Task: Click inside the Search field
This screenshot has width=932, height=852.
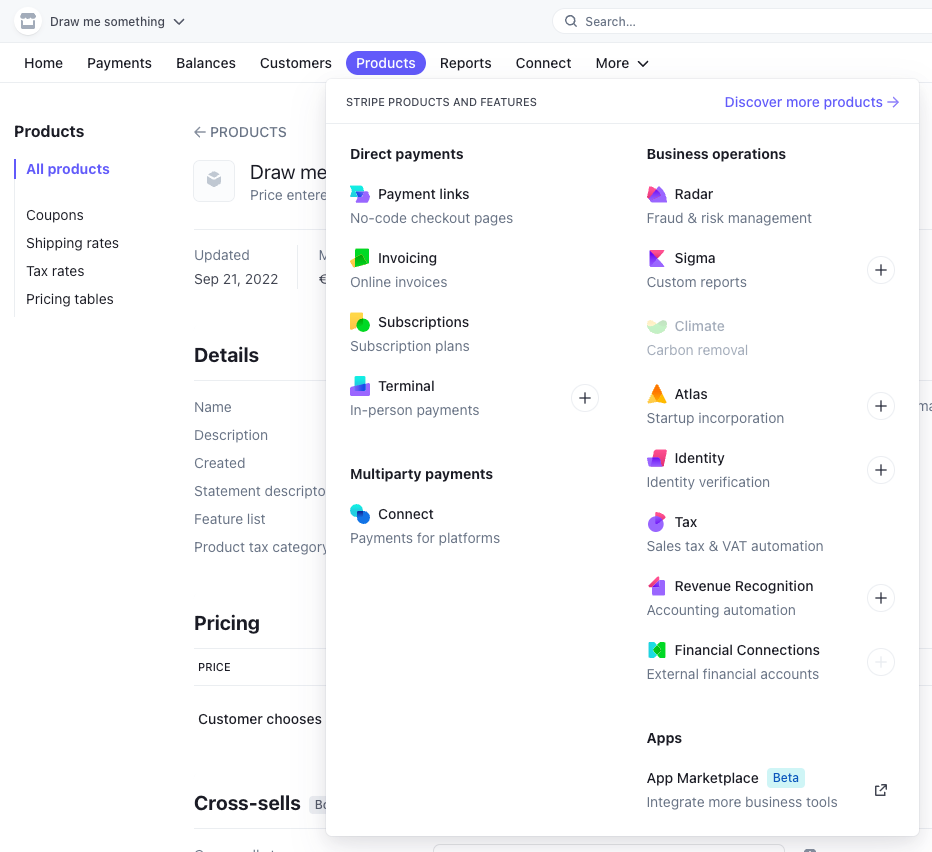Action: click(x=742, y=21)
